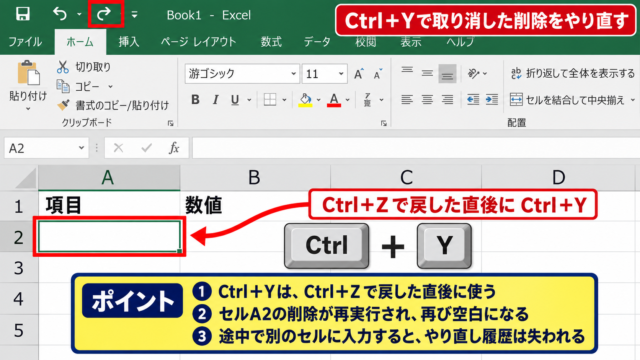Screen dimensions: 640x360
Task: Click the select-all corner triangle
Action: click(24, 178)
